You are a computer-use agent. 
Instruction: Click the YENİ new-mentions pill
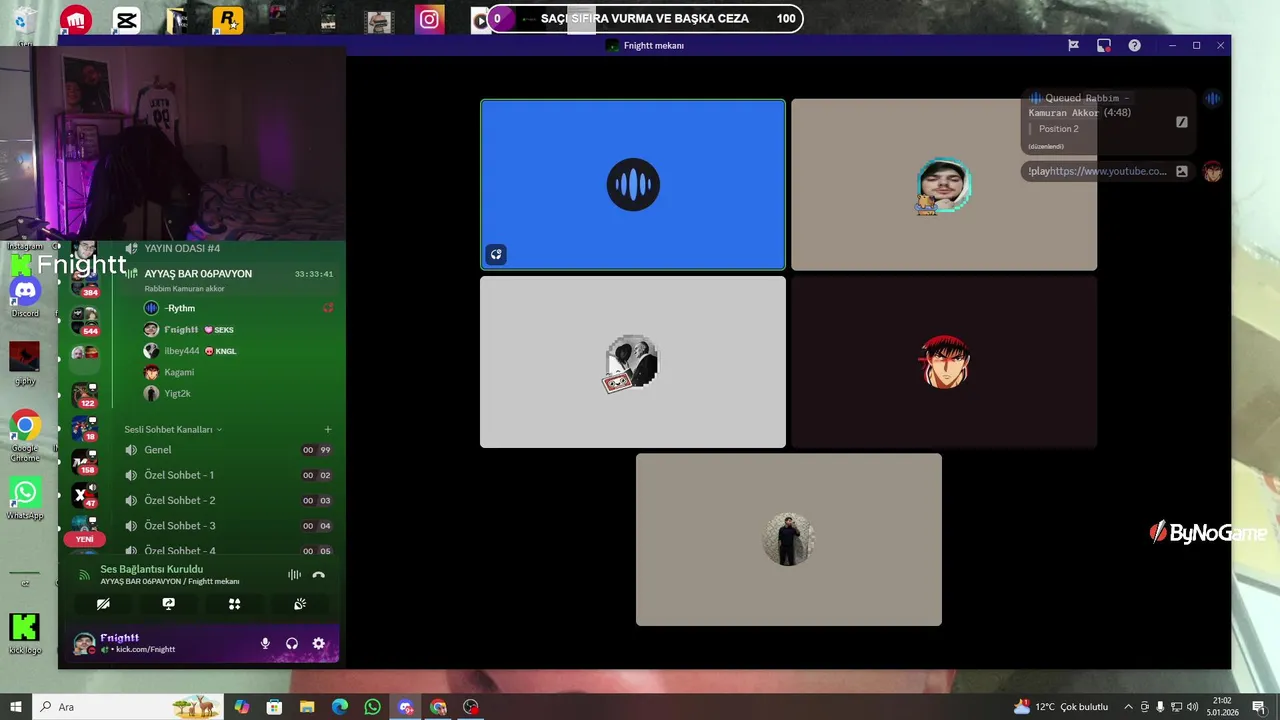85,539
